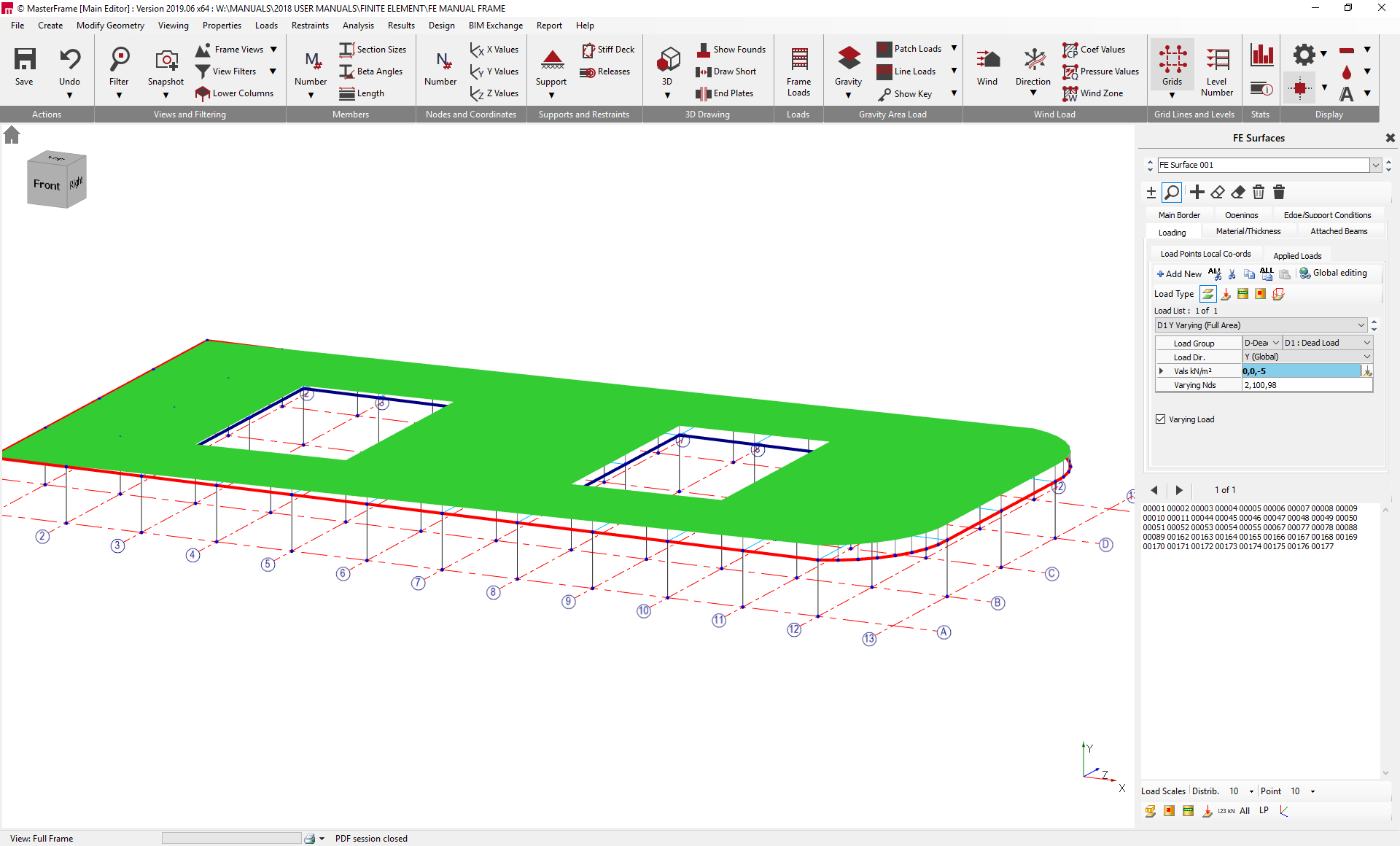Open the BIM Exchange menu
This screenshot has width=1400, height=846.
click(x=496, y=26)
